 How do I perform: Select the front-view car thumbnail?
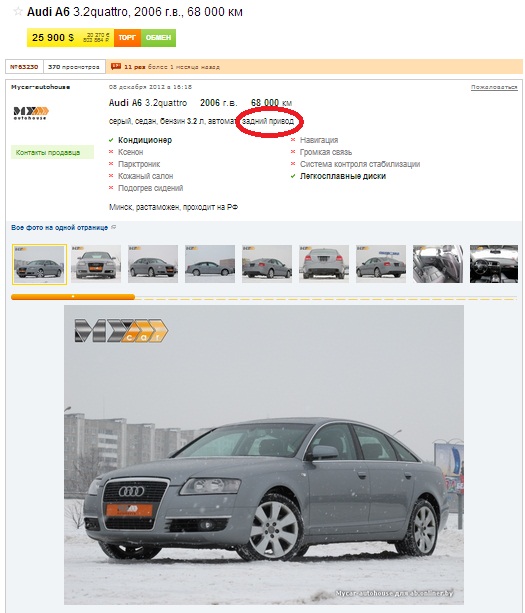pos(96,264)
